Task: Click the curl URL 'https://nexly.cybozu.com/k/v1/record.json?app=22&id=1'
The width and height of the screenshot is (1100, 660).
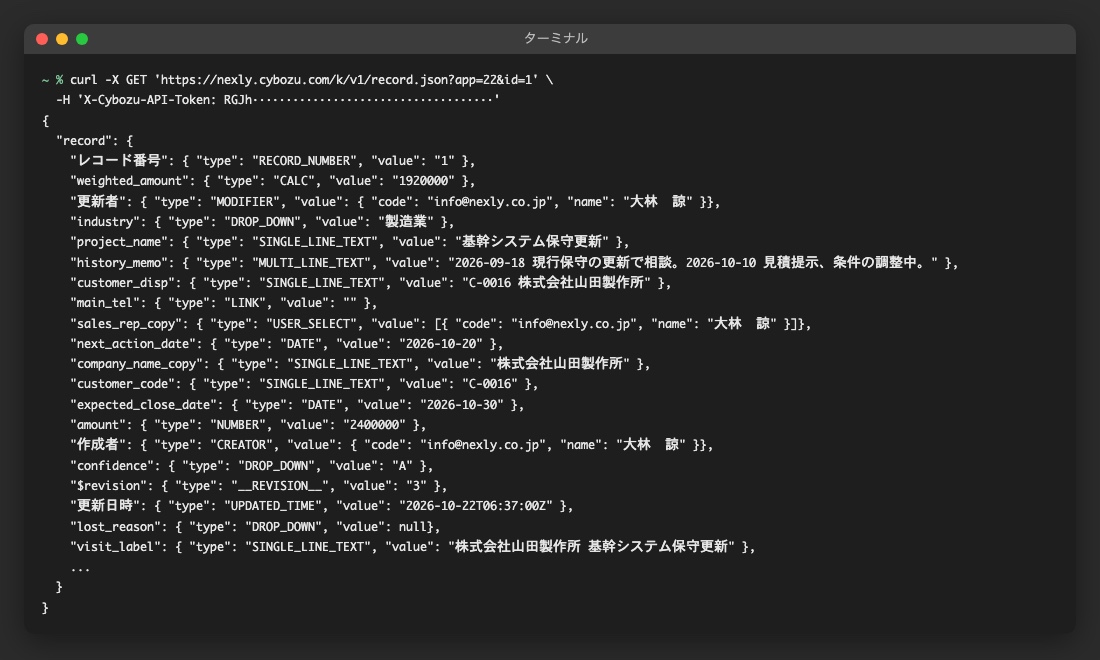Action: tap(347, 80)
